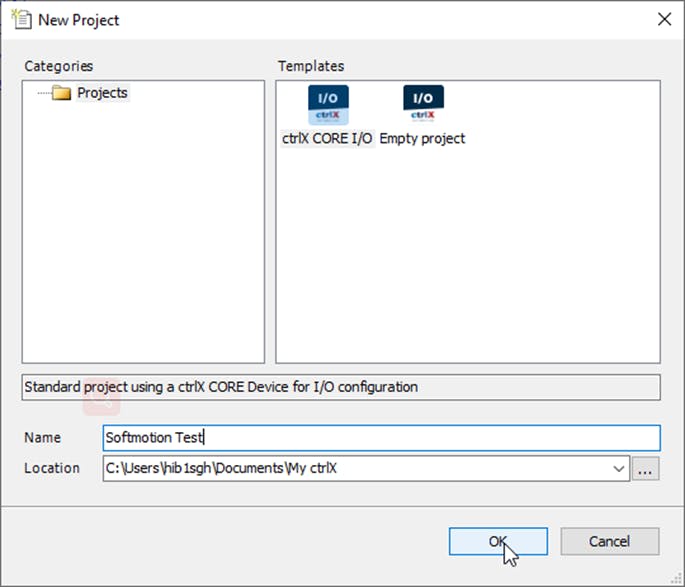The width and height of the screenshot is (685, 587).
Task: Click the Name field label
Action: click(x=42, y=438)
